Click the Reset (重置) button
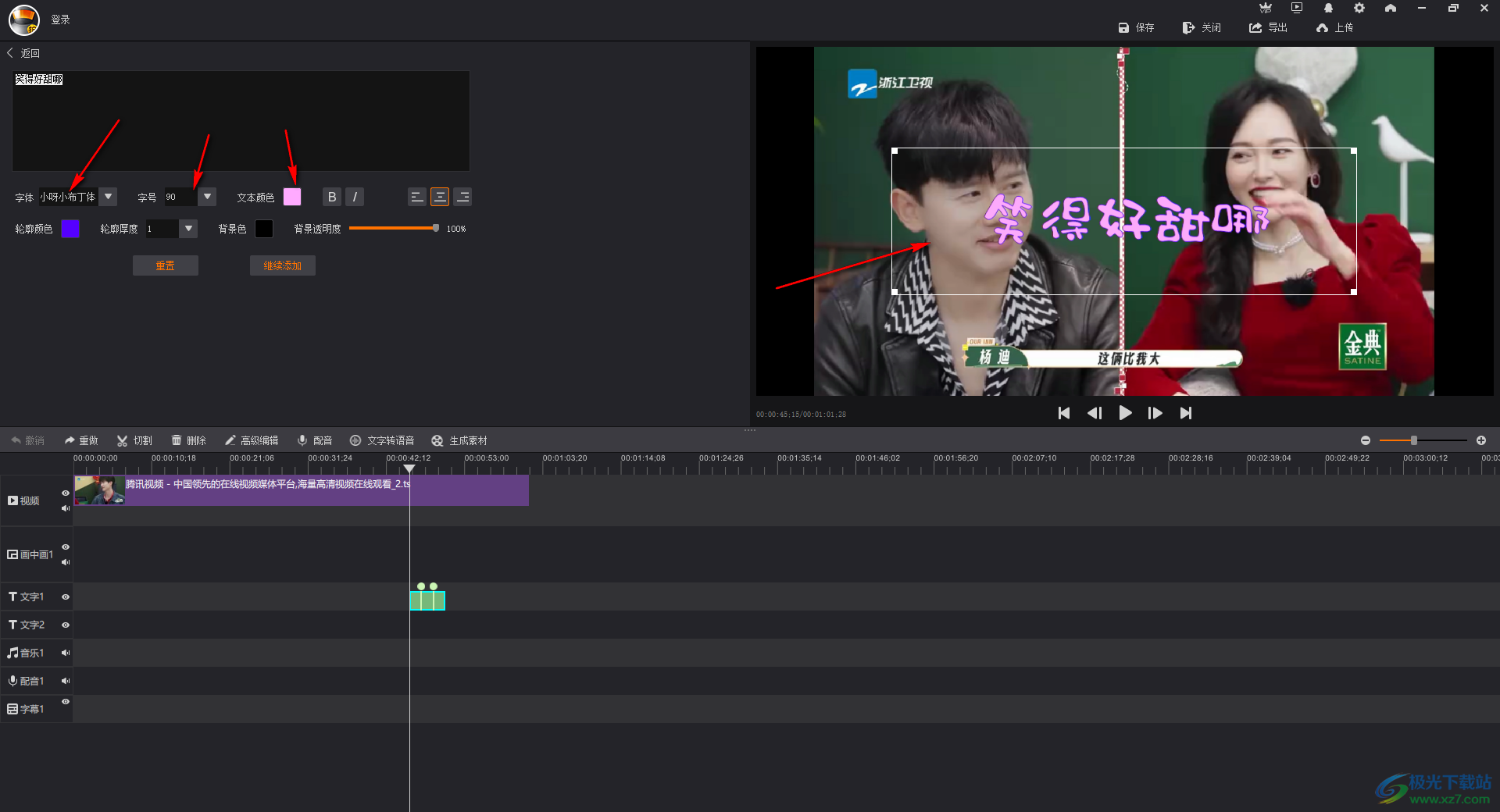1500x812 pixels. (x=165, y=265)
